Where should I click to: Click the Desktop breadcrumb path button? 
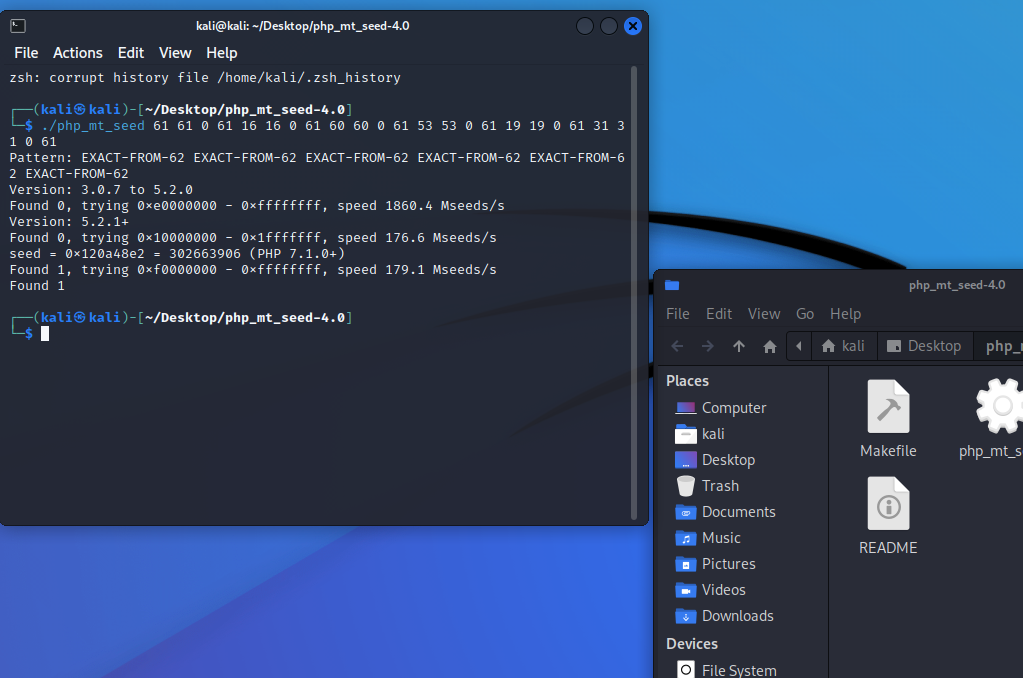pos(924,346)
